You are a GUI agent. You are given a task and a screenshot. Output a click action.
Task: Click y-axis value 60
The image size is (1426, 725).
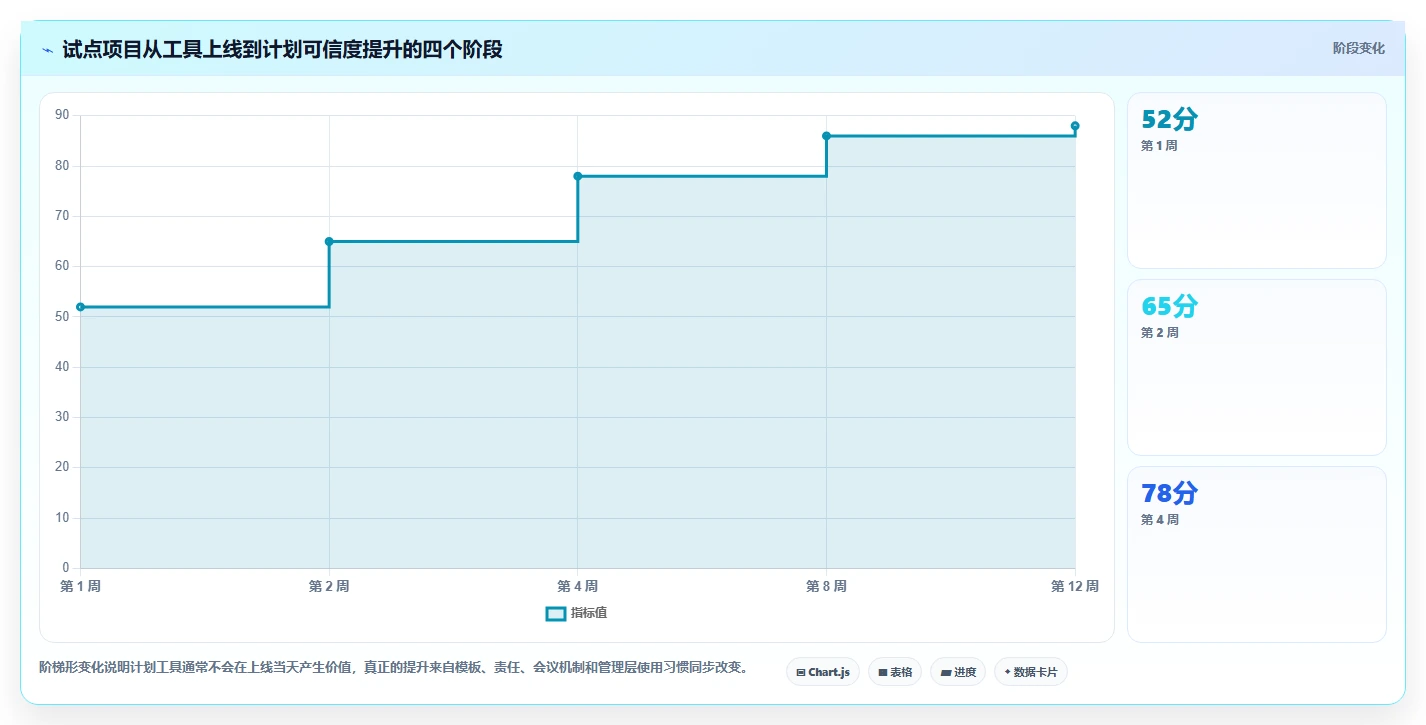tap(62, 266)
